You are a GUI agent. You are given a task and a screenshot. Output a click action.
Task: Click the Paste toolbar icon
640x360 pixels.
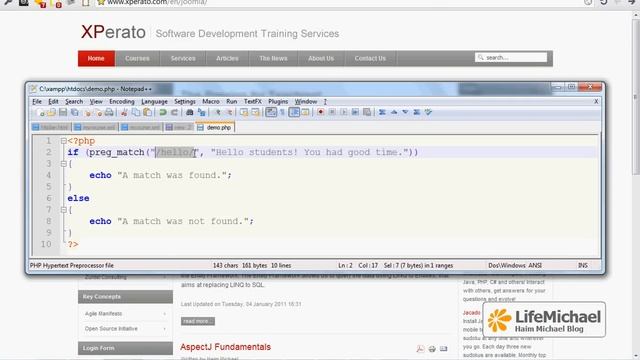[147, 112]
